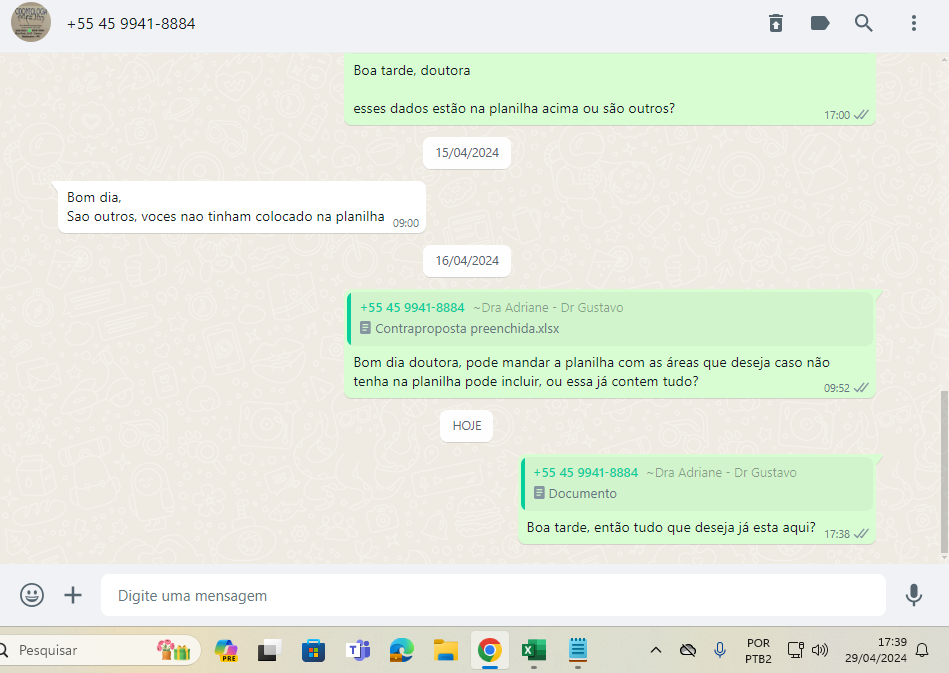Image resolution: width=949 pixels, height=673 pixels.
Task: Open Microsoft Store from taskbar
Action: pyautogui.click(x=314, y=651)
